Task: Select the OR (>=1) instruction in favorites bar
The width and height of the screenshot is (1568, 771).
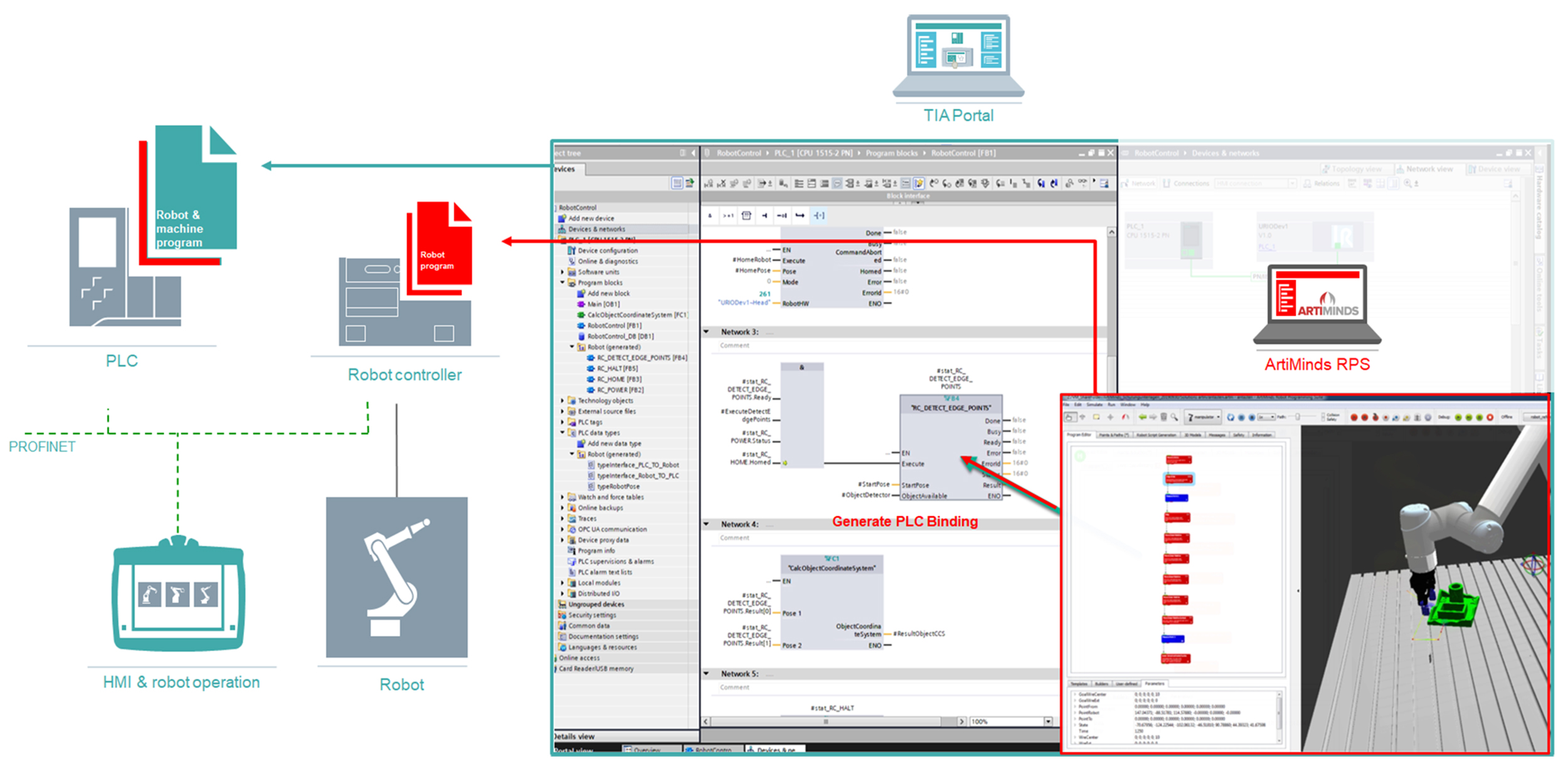Action: click(728, 215)
